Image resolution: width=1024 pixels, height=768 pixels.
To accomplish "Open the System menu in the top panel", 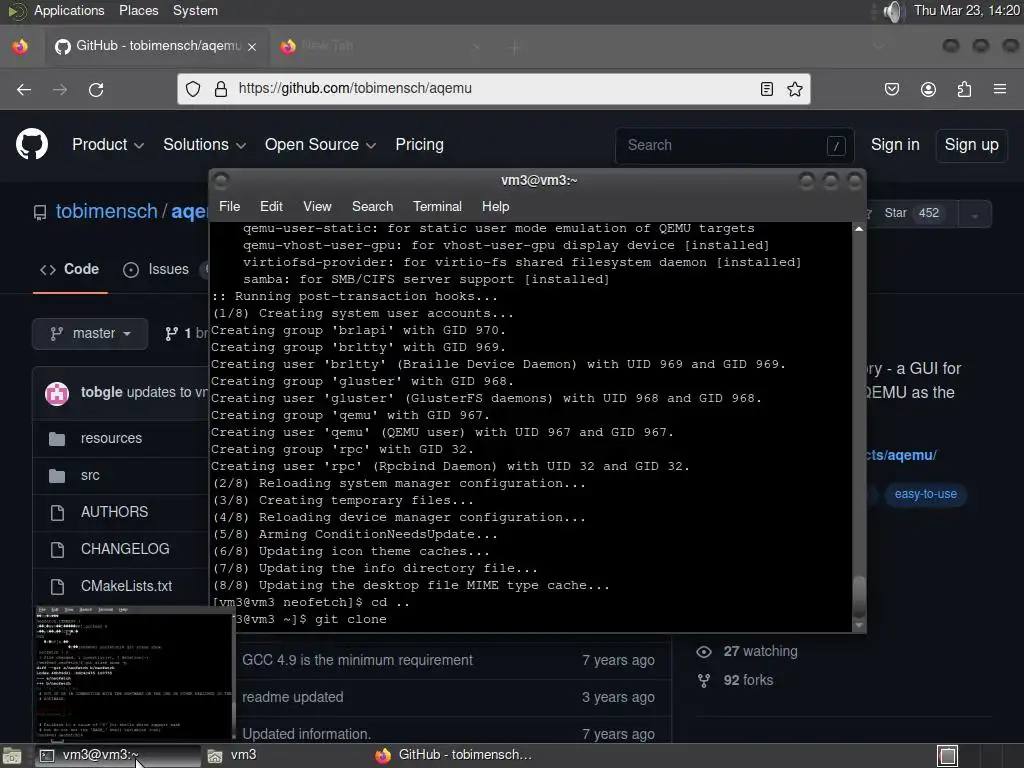I will click(195, 10).
